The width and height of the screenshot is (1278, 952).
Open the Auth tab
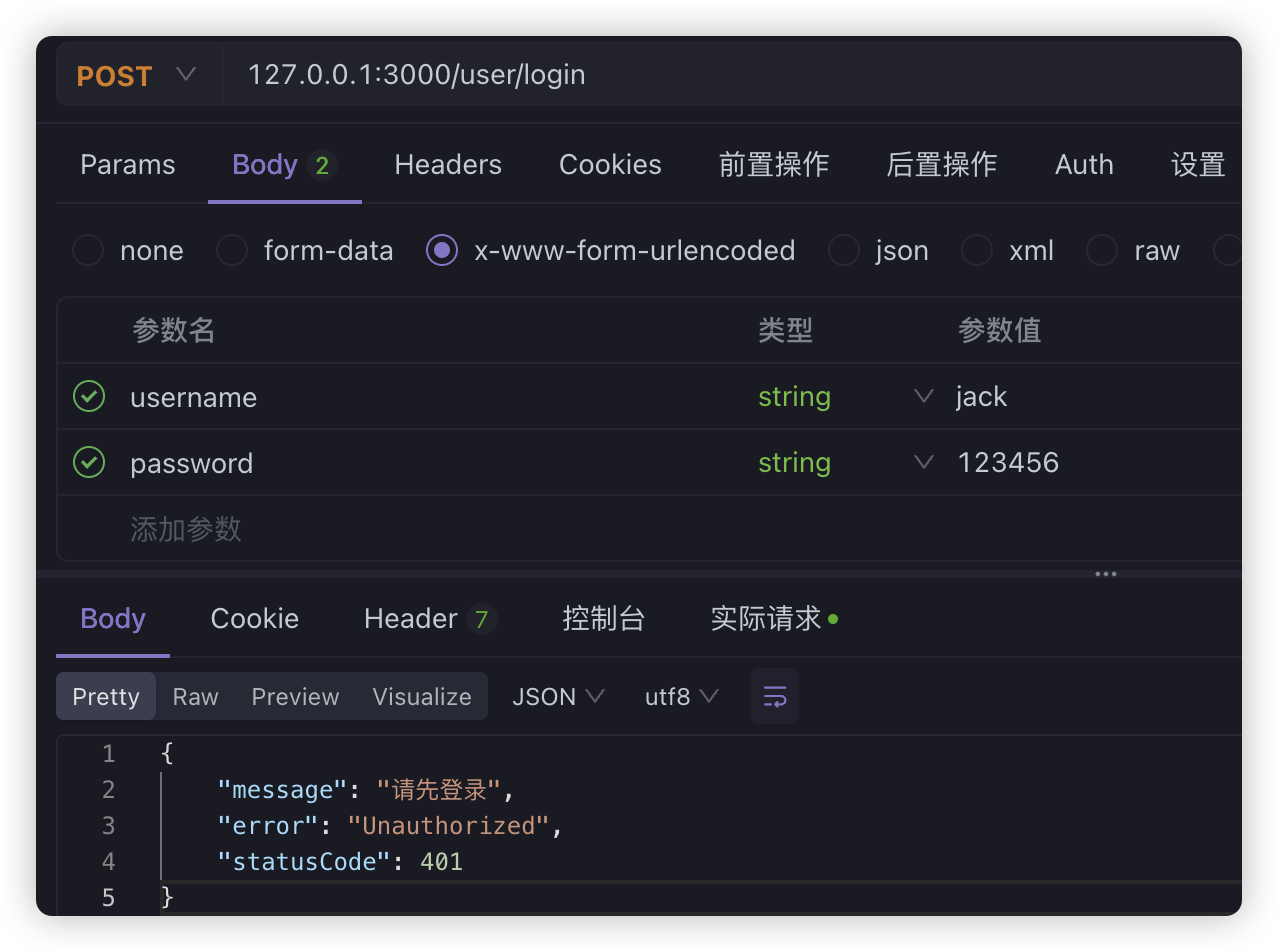(1083, 165)
